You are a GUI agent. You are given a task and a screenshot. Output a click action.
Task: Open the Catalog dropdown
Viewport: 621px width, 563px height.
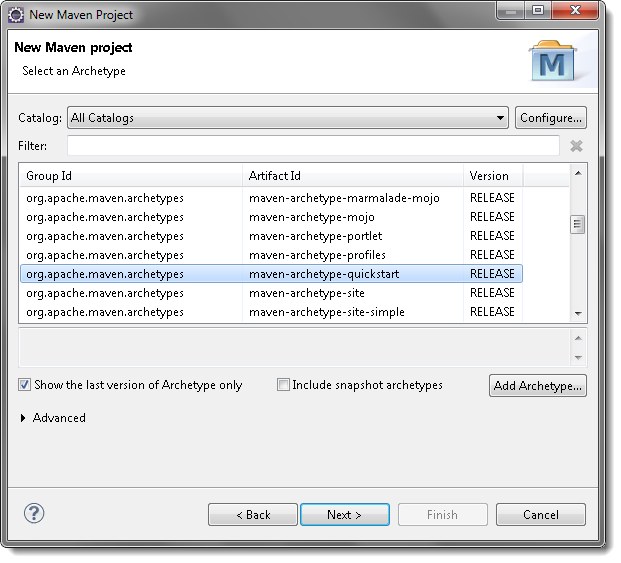point(288,118)
